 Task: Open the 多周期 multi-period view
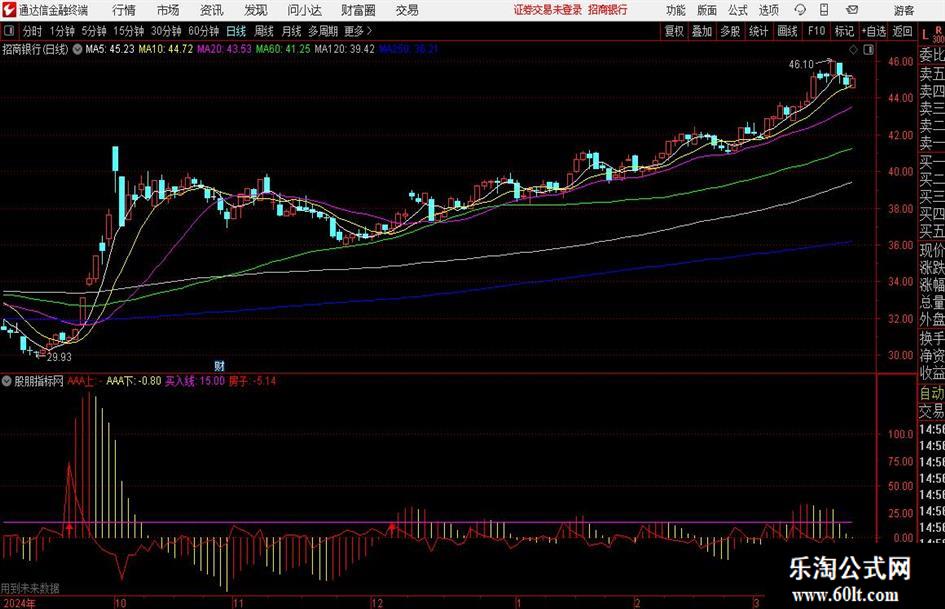point(323,31)
